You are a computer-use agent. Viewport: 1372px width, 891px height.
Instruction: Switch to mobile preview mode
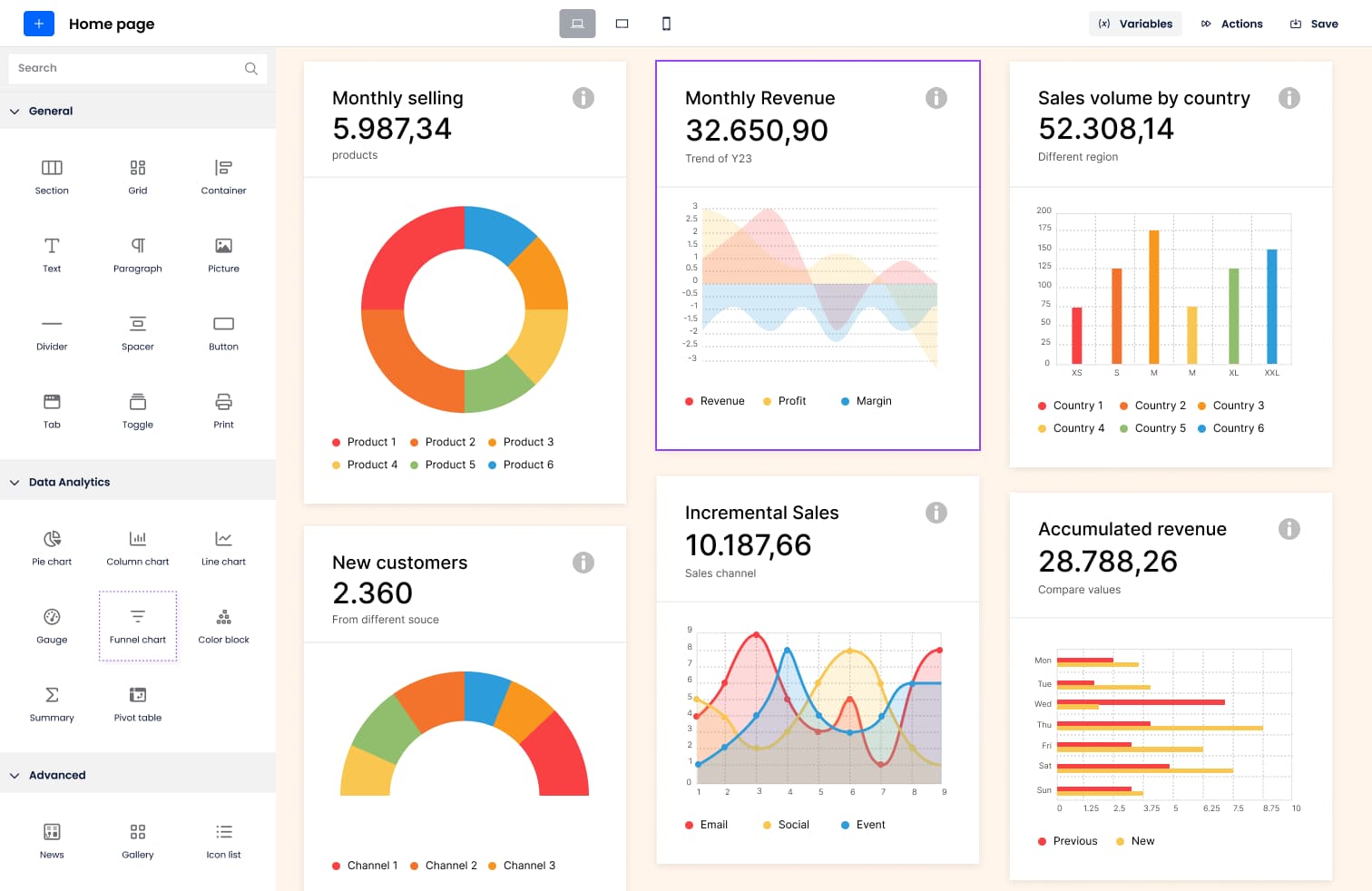click(x=667, y=24)
